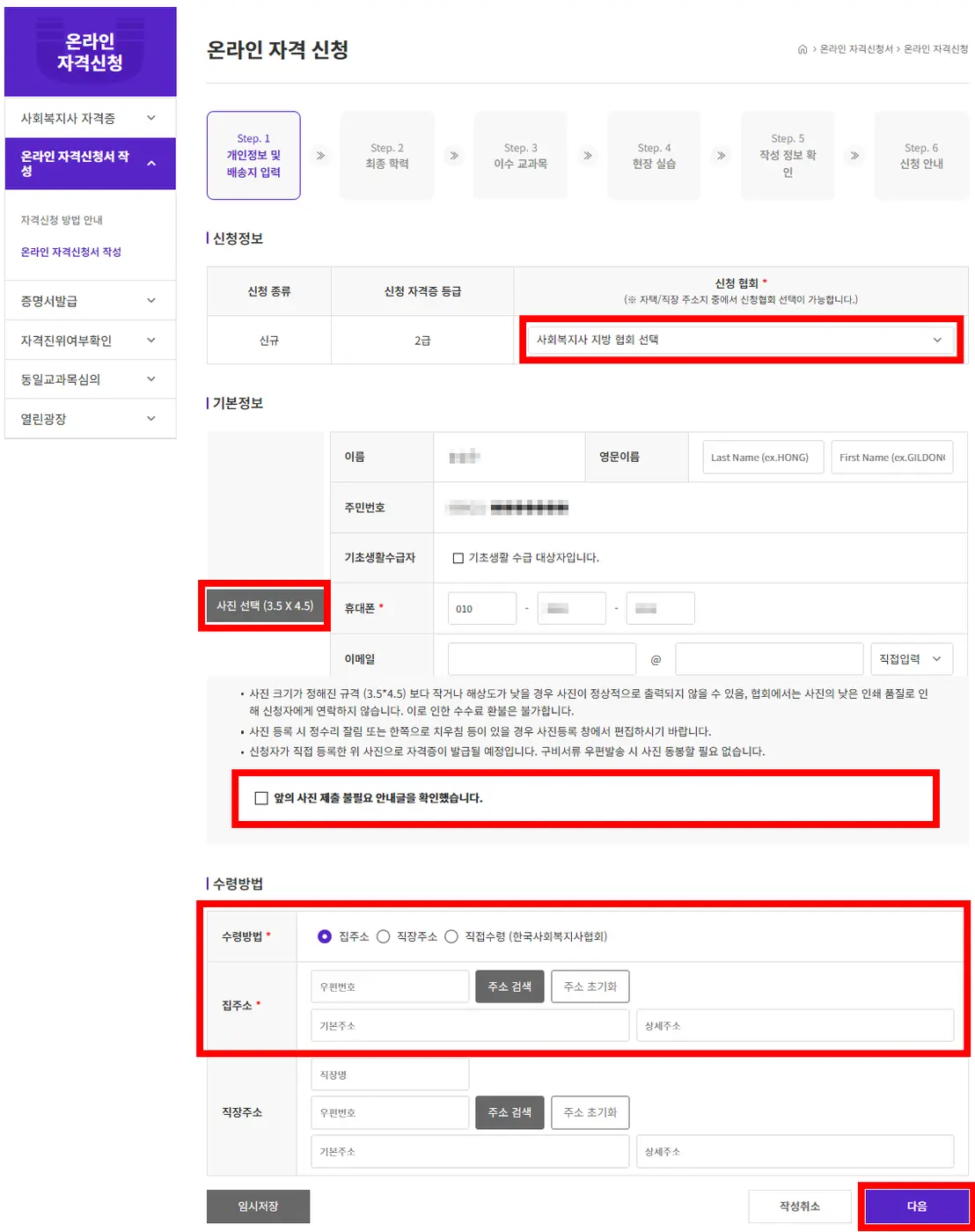Click 집주소 우편번호 field
The width and height of the screenshot is (975, 1232).
390,986
